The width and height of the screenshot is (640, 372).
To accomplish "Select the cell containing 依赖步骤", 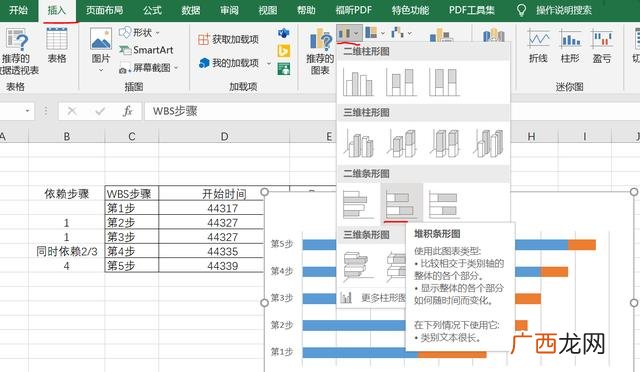I will coord(67,194).
